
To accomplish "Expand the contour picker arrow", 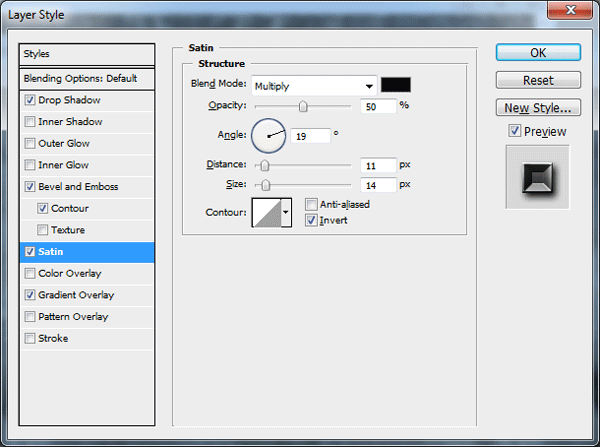I will pyautogui.click(x=286, y=212).
